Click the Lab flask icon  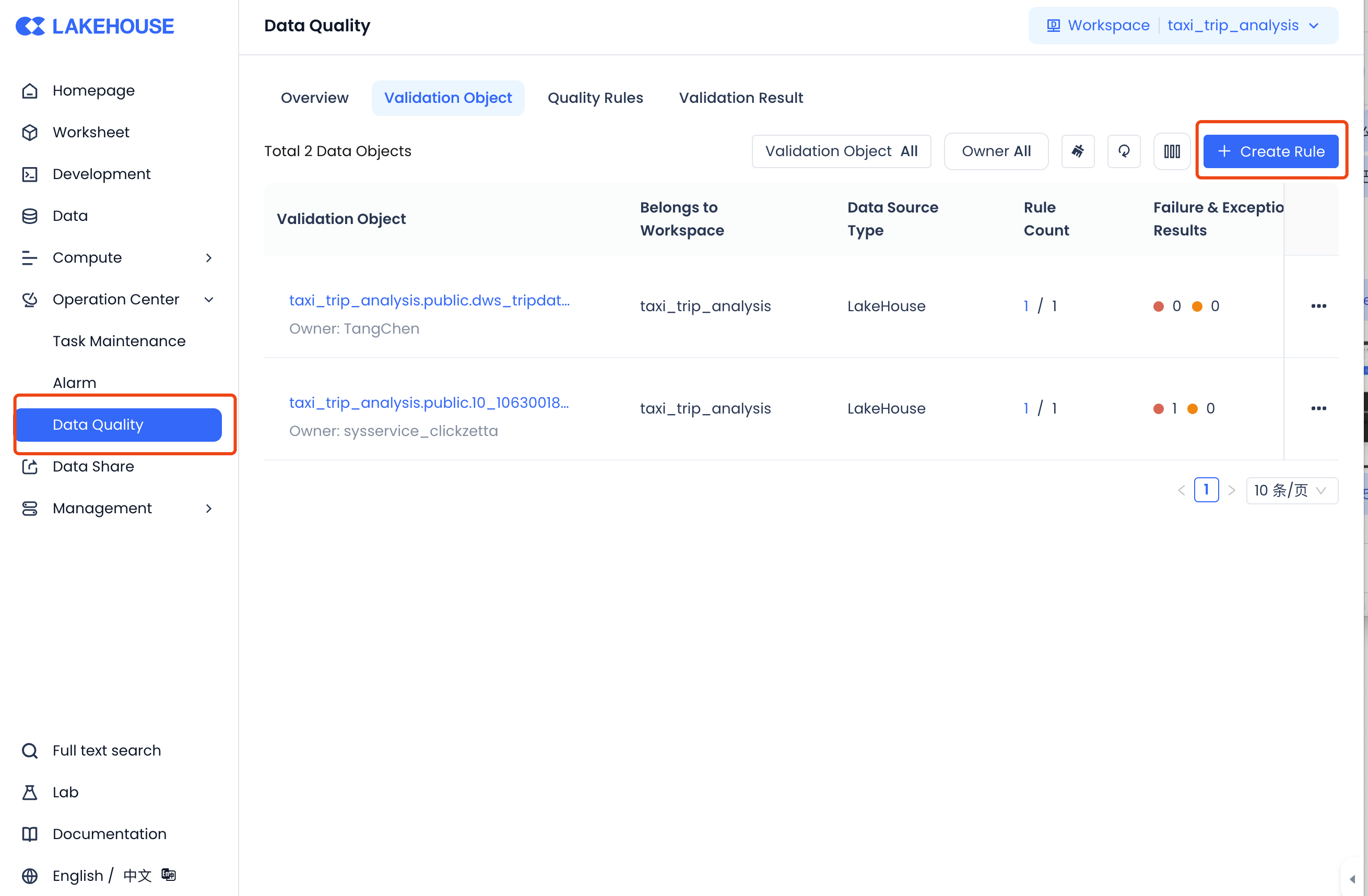pyautogui.click(x=30, y=792)
